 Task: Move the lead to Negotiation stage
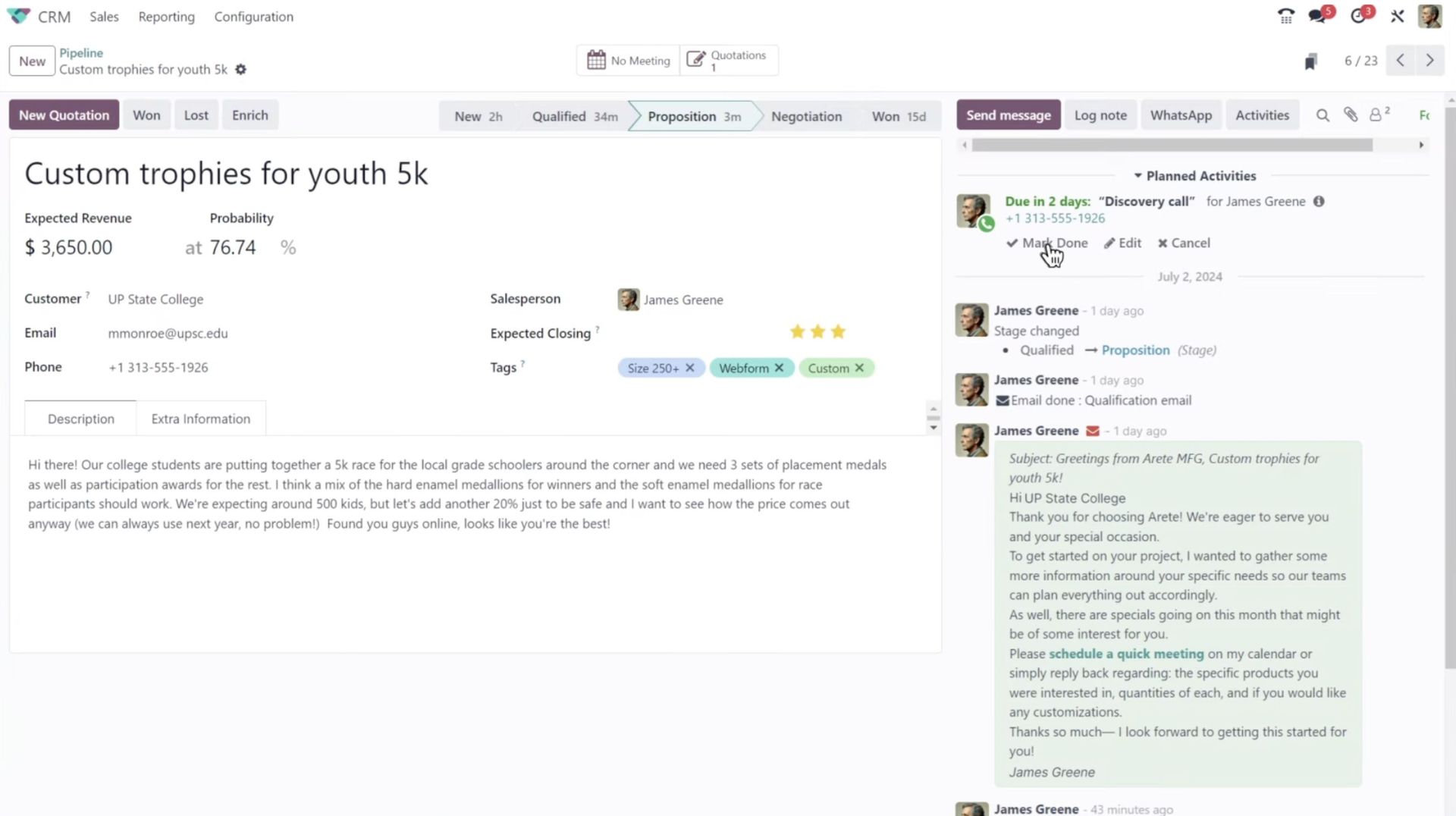(x=805, y=117)
